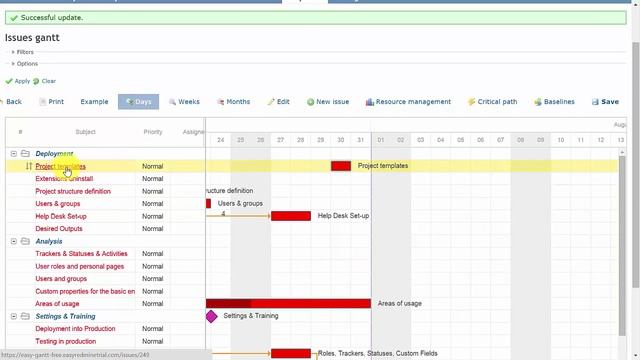The width and height of the screenshot is (640, 360).
Task: Open the Desired Outputs issue
Action: pyautogui.click(x=59, y=229)
